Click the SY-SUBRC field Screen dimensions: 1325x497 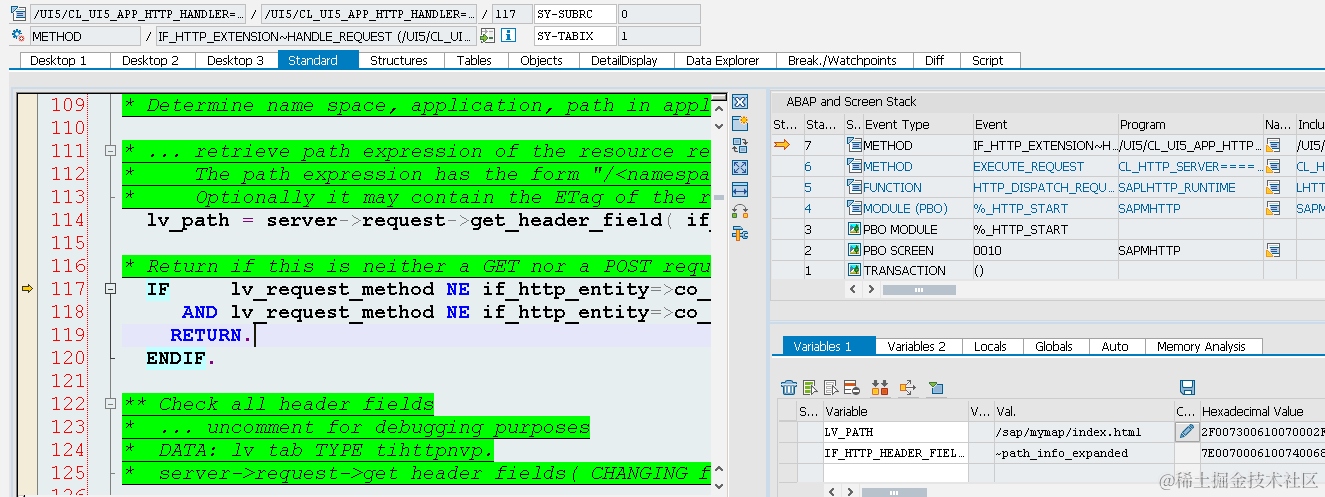tap(573, 14)
